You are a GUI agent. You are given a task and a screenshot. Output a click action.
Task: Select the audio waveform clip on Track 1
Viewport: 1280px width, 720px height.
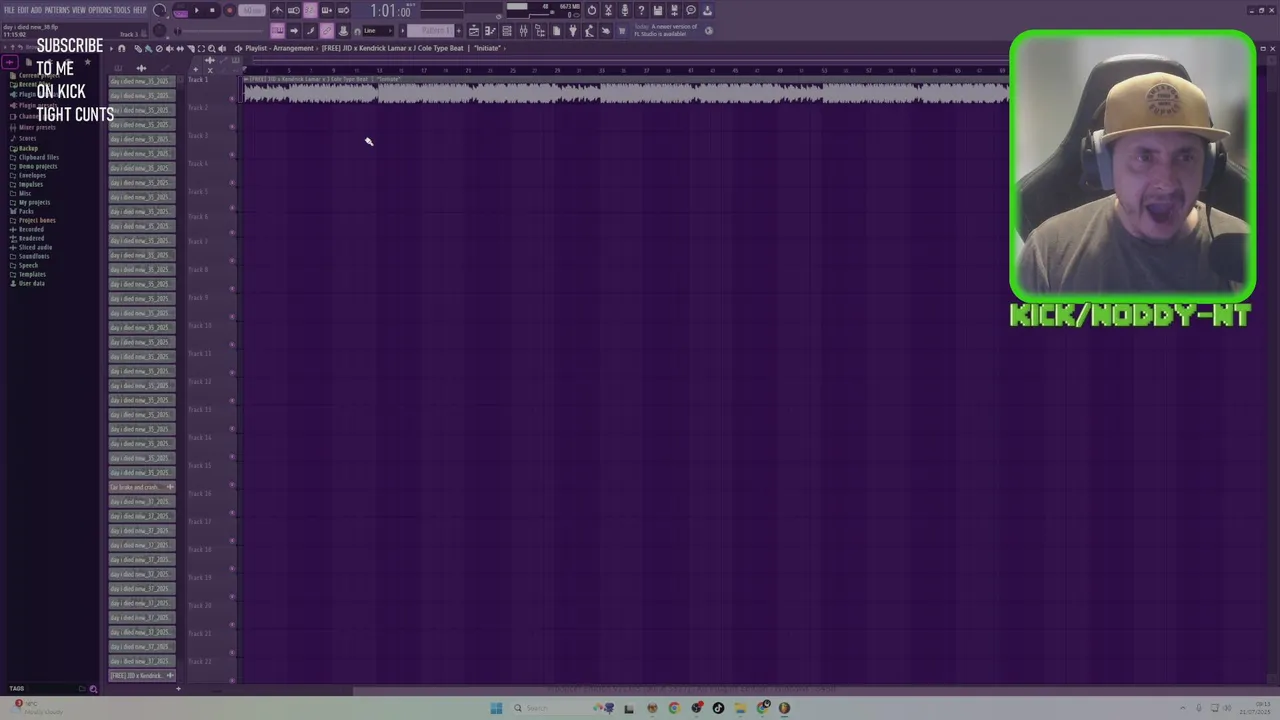pyautogui.click(x=625, y=90)
